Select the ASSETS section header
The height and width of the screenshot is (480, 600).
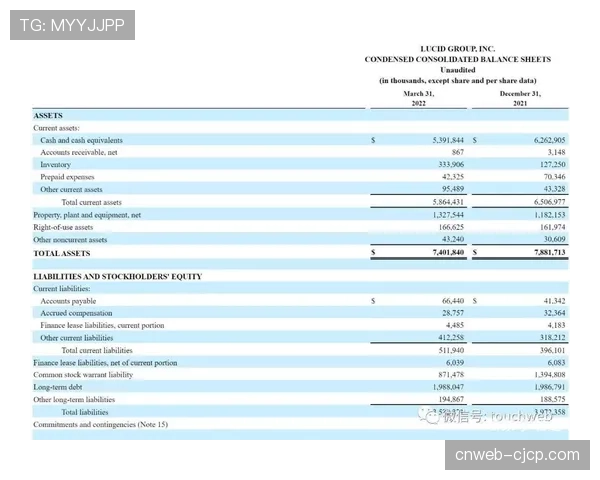tap(48, 116)
